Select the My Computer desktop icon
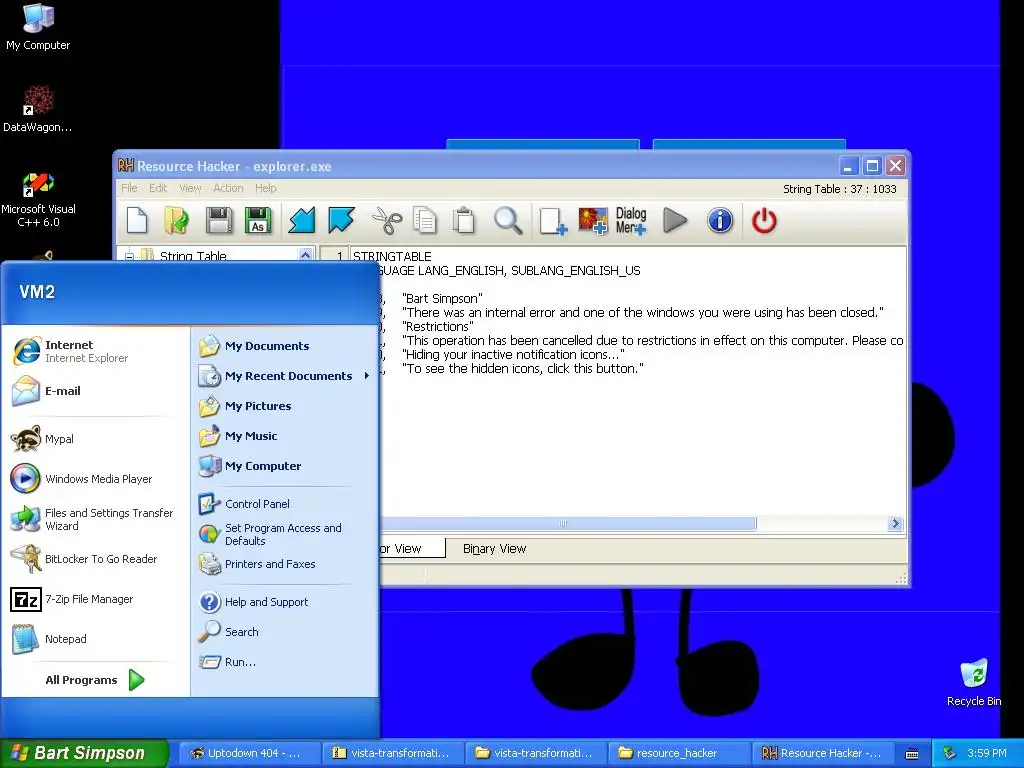This screenshot has width=1024, height=768. point(38,27)
